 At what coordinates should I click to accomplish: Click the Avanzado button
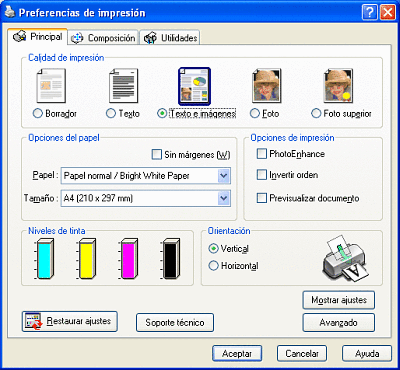click(339, 323)
